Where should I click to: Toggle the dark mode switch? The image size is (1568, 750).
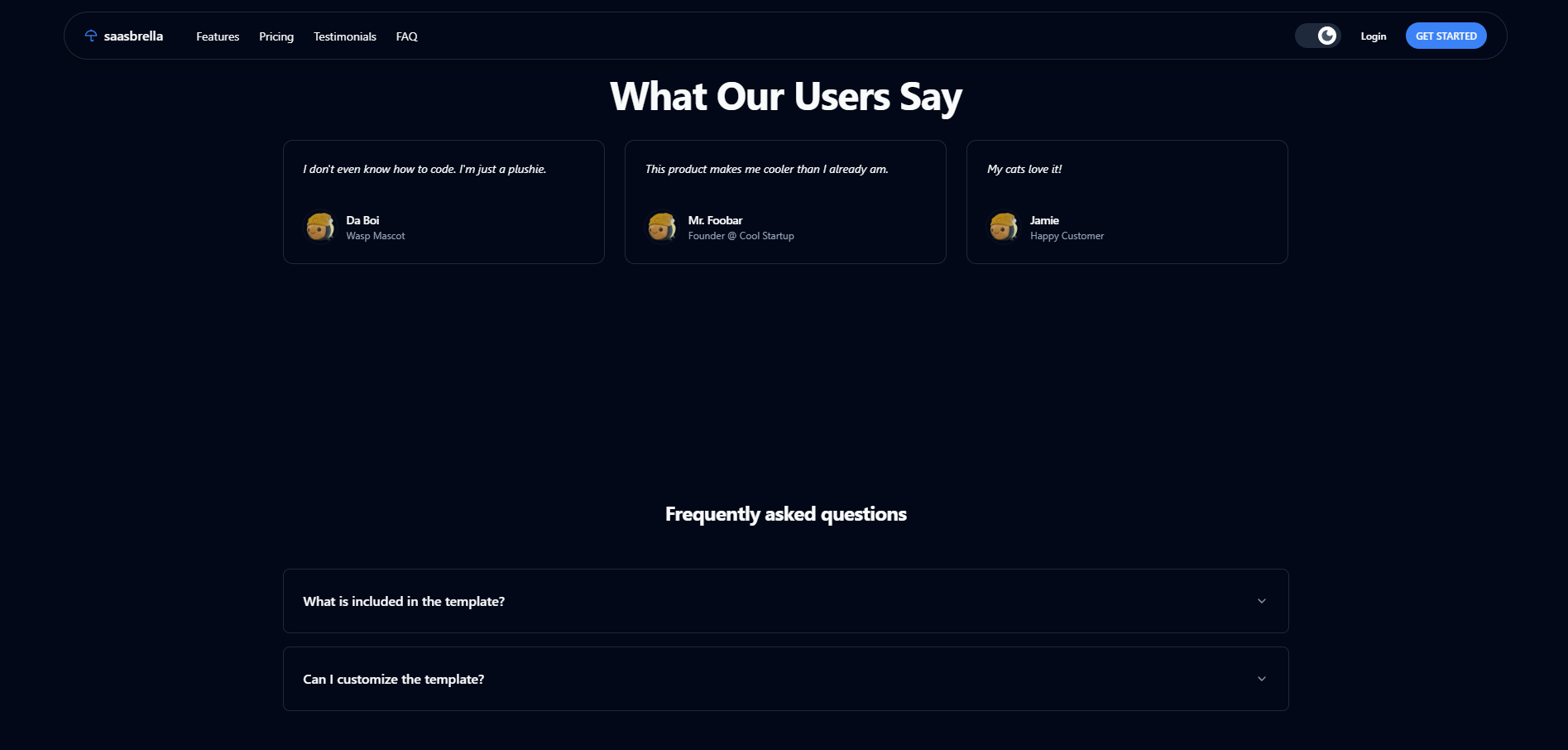[1317, 36]
